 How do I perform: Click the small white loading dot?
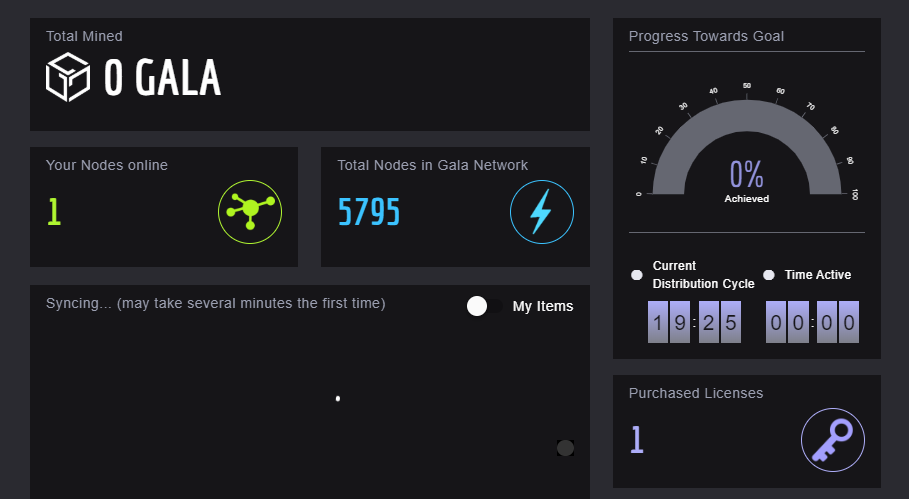(x=338, y=399)
